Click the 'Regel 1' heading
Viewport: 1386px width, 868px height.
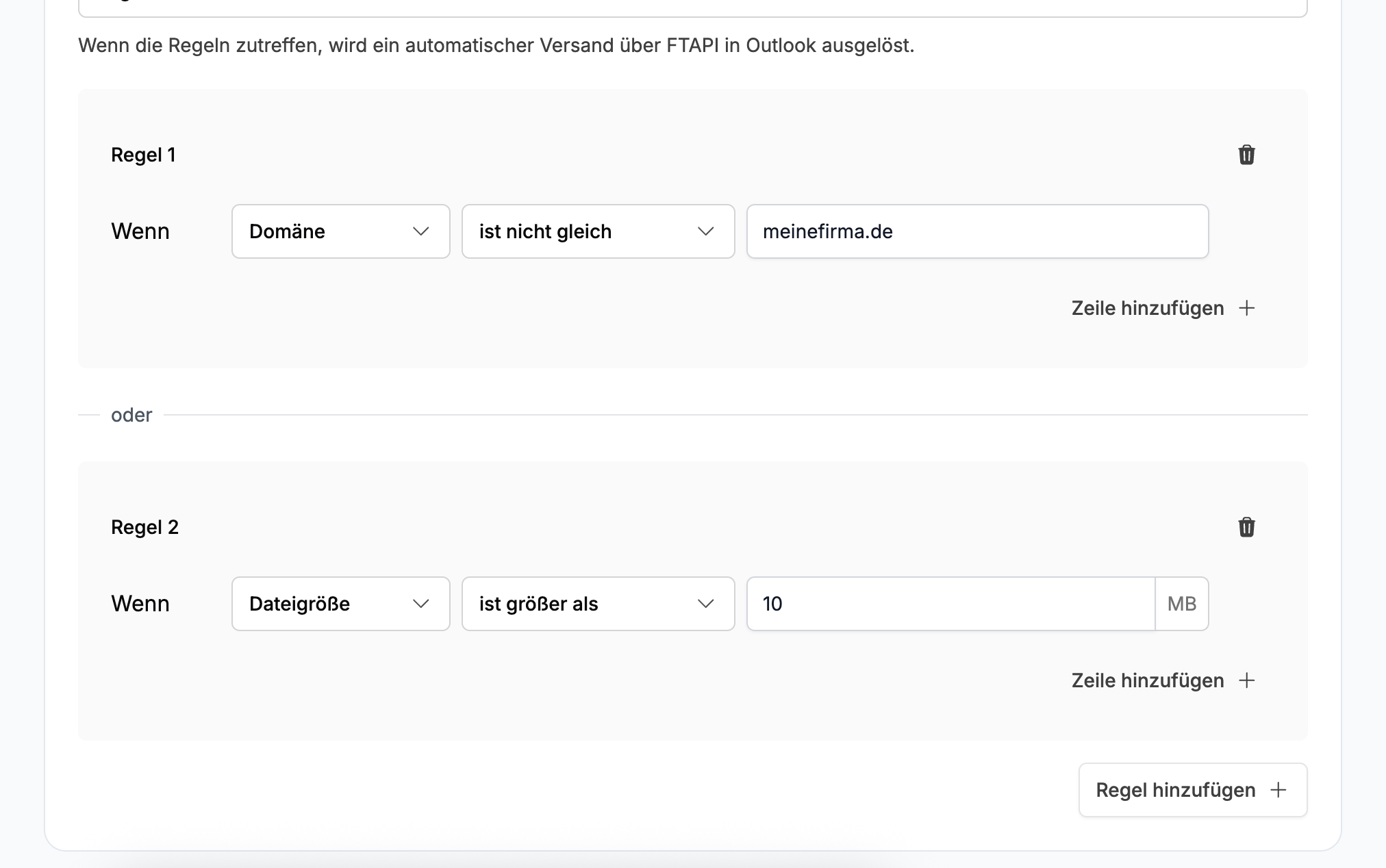click(143, 155)
